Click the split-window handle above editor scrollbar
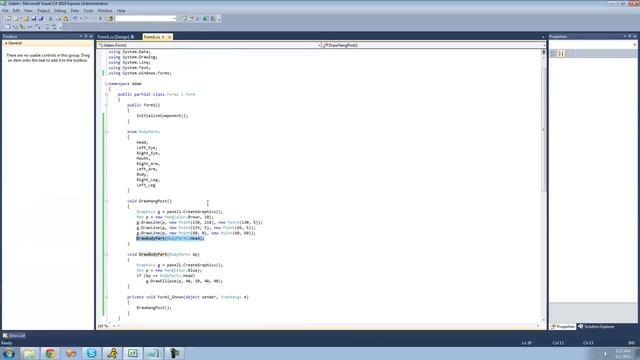 (x=543, y=52)
